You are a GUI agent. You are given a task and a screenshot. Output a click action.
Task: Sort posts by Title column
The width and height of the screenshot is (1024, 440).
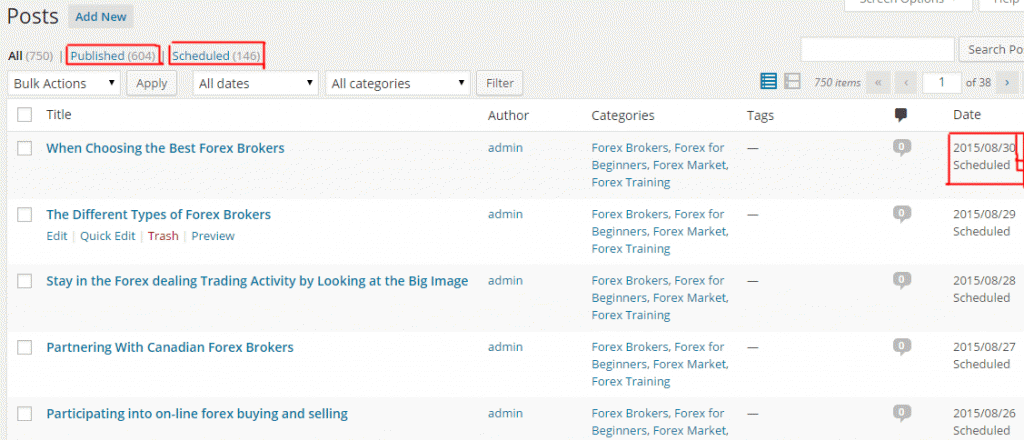59,115
